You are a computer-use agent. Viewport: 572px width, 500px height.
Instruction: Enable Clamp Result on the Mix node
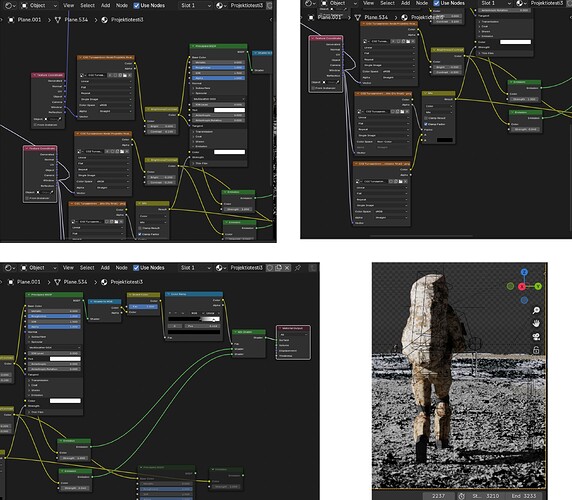tap(426, 118)
